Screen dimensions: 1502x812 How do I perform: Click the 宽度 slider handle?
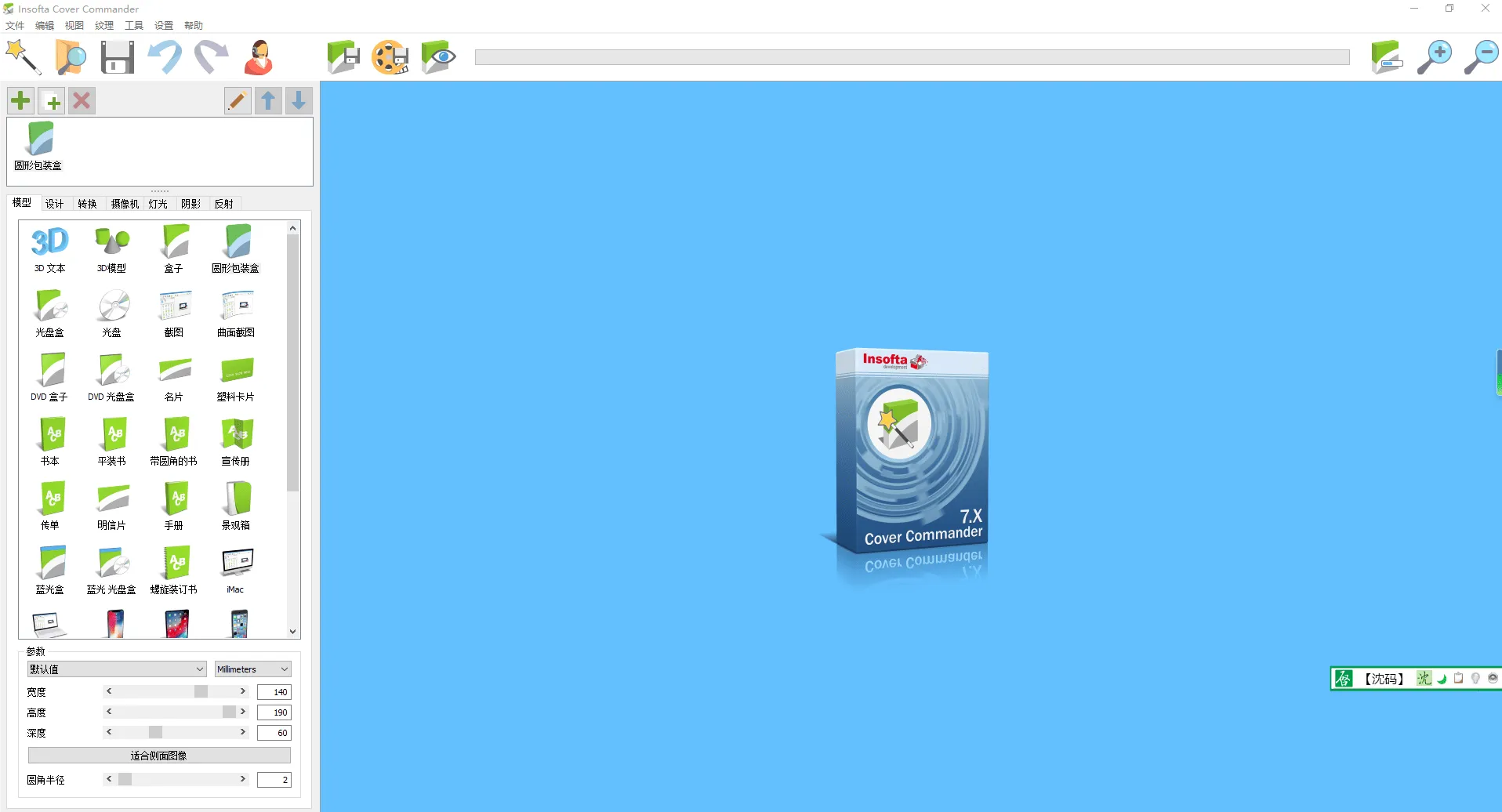[x=201, y=691]
